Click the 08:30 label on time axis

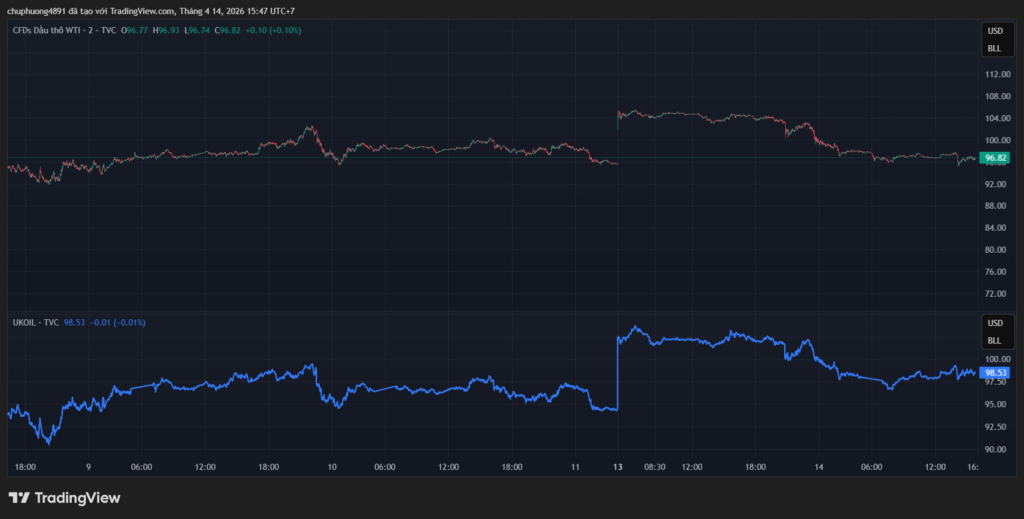(x=655, y=467)
